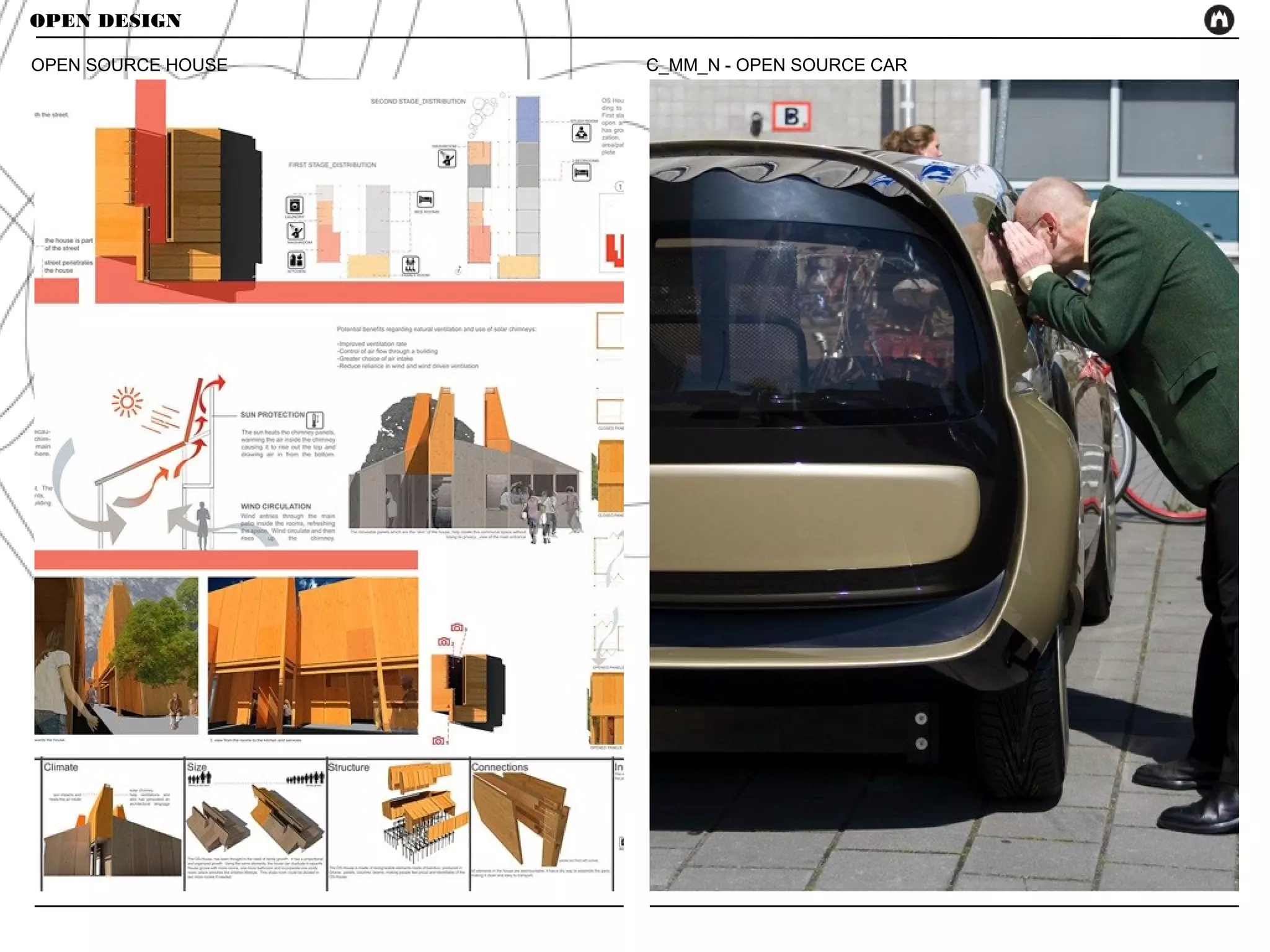Click the sun protection panel icon

tap(315, 420)
